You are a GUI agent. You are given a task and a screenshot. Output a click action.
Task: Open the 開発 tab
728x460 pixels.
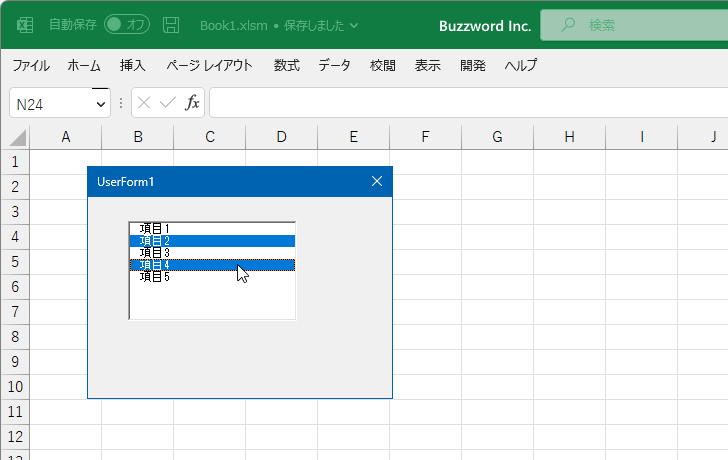click(473, 65)
